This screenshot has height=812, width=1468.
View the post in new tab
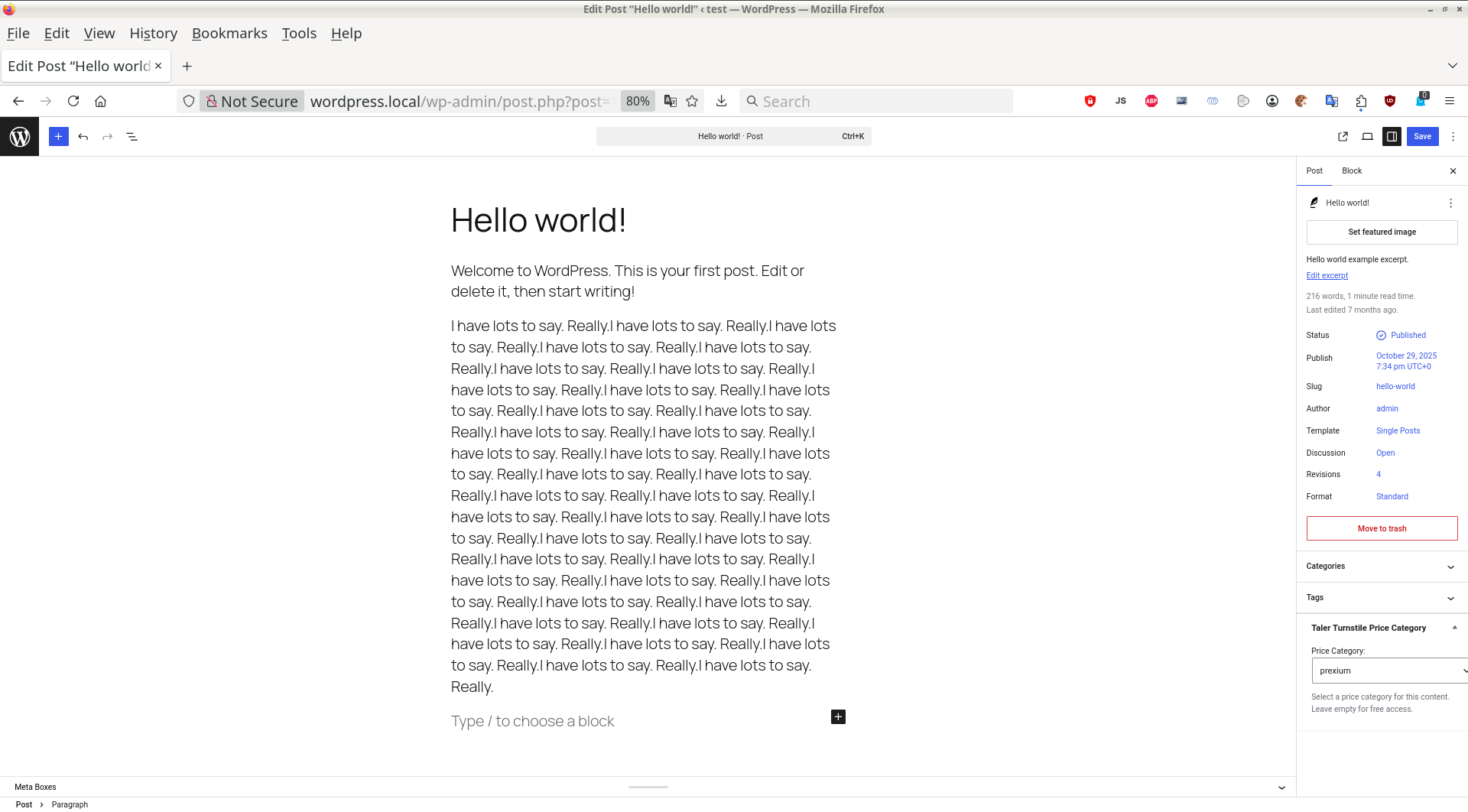(1343, 137)
